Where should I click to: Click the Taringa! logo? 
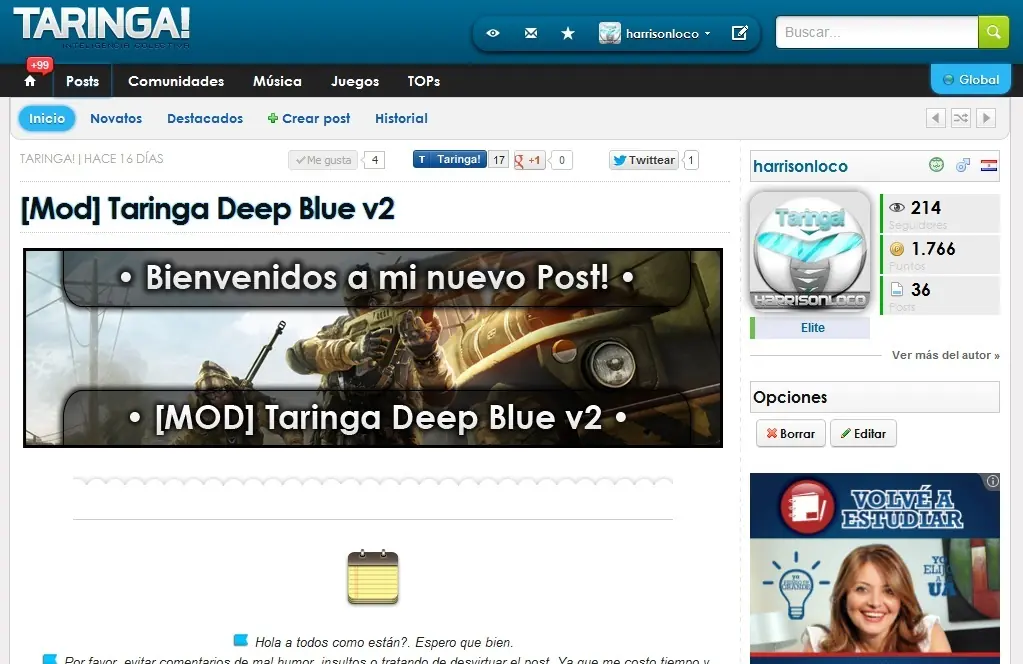[x=102, y=26]
